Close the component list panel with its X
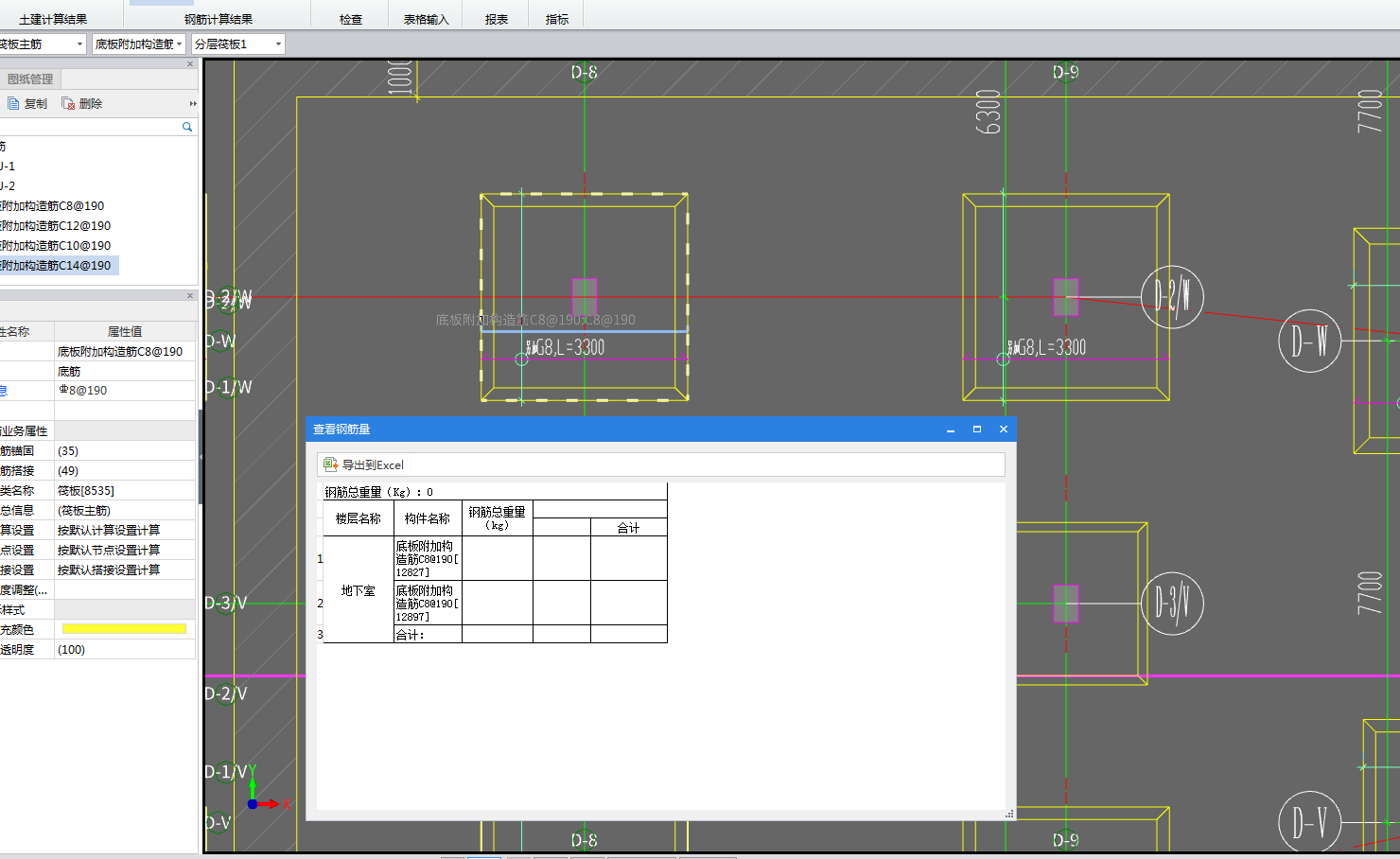The height and width of the screenshot is (859, 1400). tap(190, 64)
